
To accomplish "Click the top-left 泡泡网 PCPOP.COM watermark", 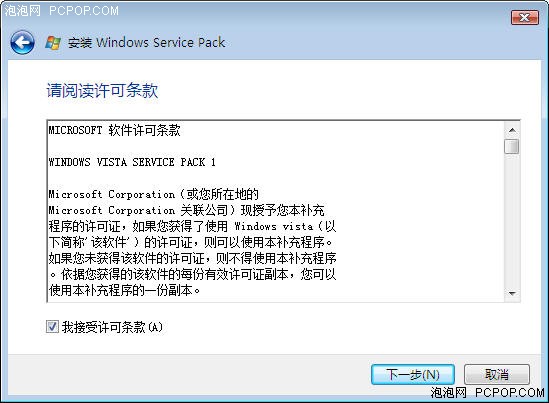I will [x=61, y=11].
